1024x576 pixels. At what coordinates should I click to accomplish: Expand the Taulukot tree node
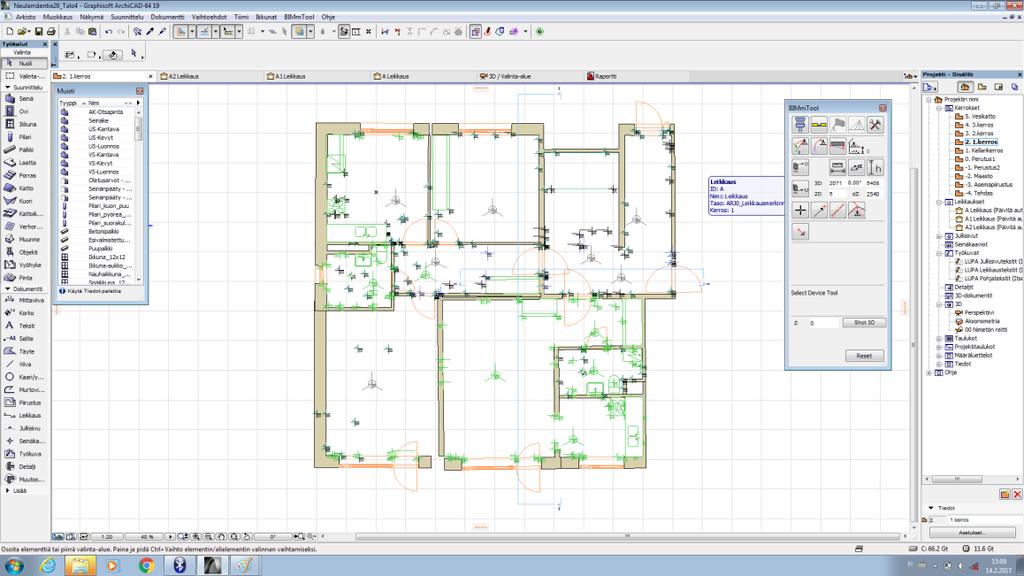coord(939,338)
